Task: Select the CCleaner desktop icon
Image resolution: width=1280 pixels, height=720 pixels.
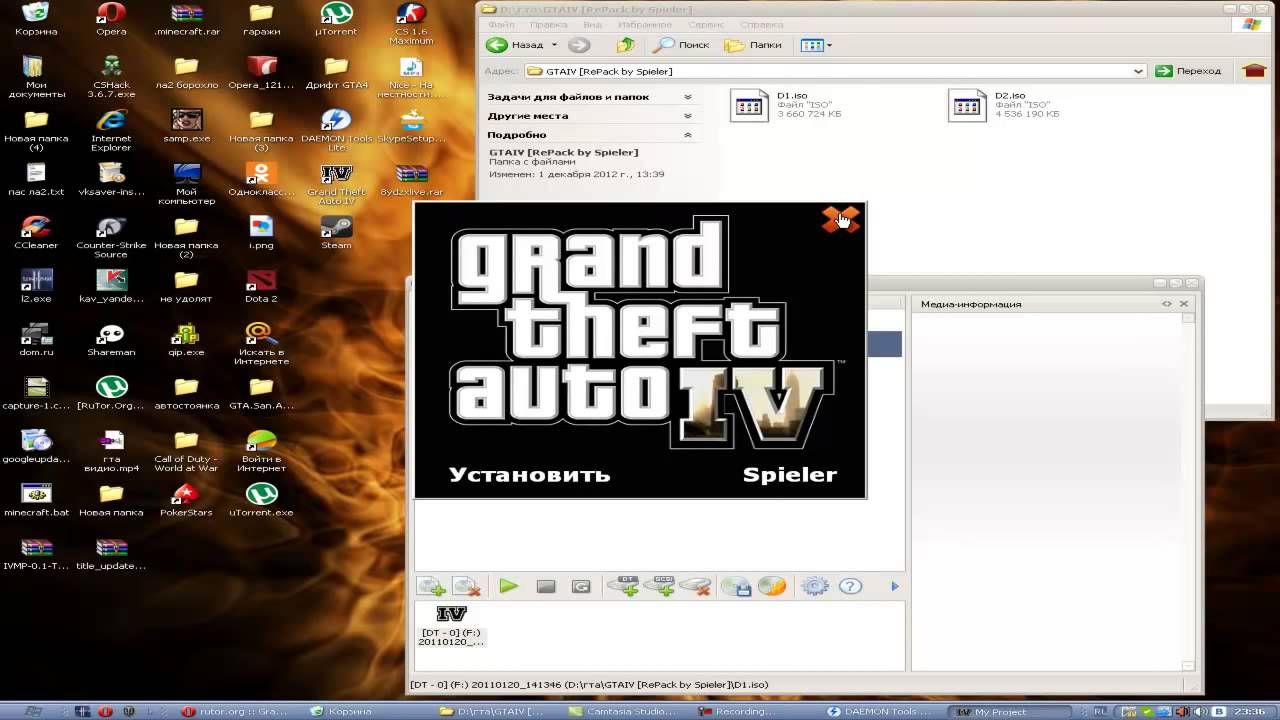Action: pos(36,233)
